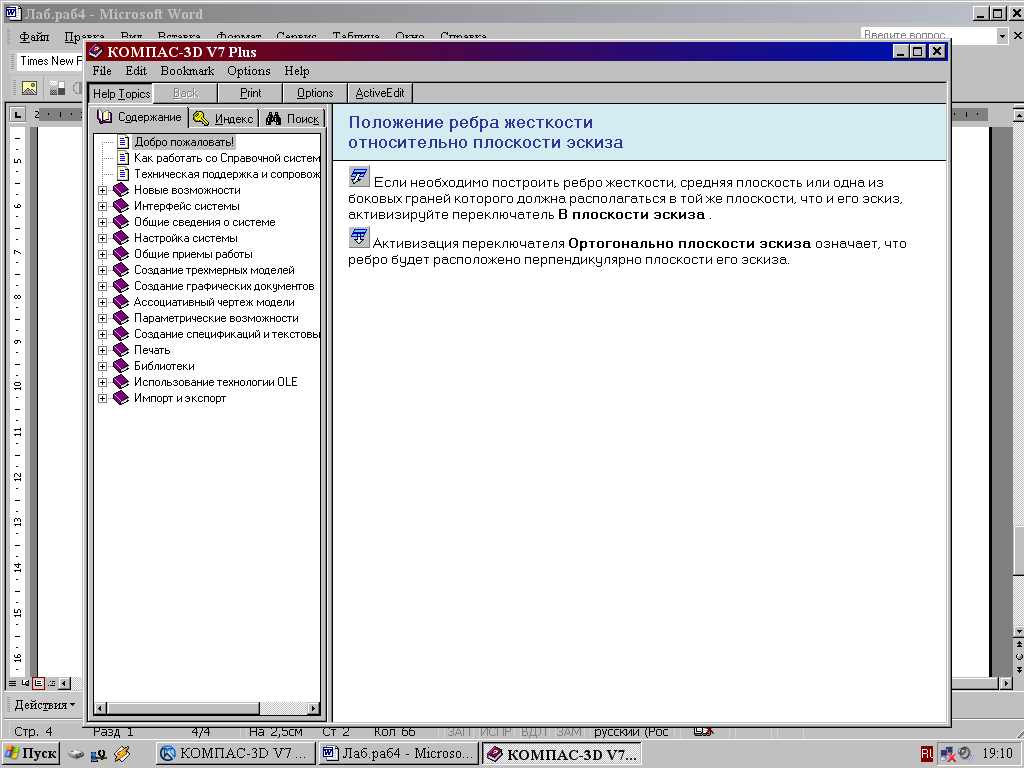1024x768 pixels.
Task: Expand the 'Новые возможности' tree node
Action: point(103,190)
